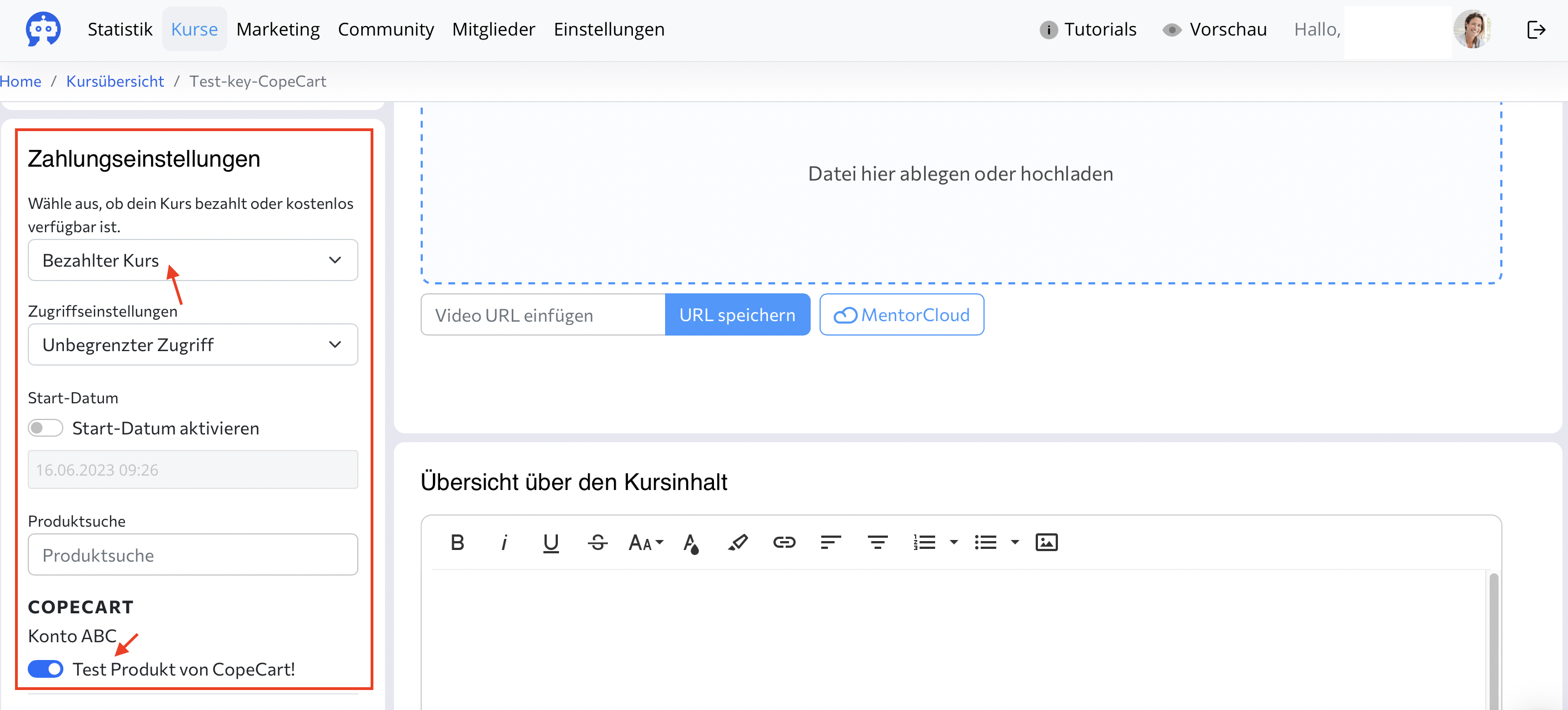Open the text color picker icon
Screen dimensions: 1568x710
pos(691,542)
